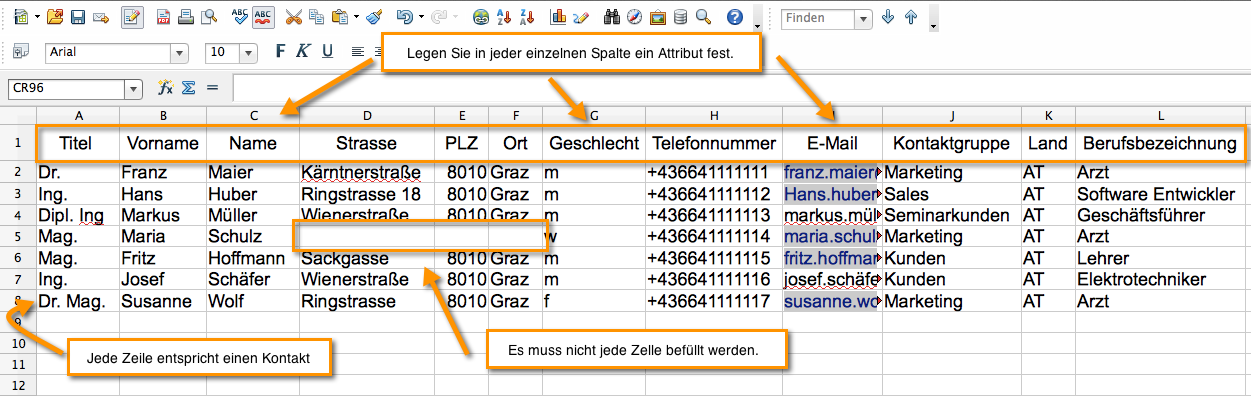Click cell +436641111115
The height and width of the screenshot is (396, 1251).
click(x=714, y=258)
